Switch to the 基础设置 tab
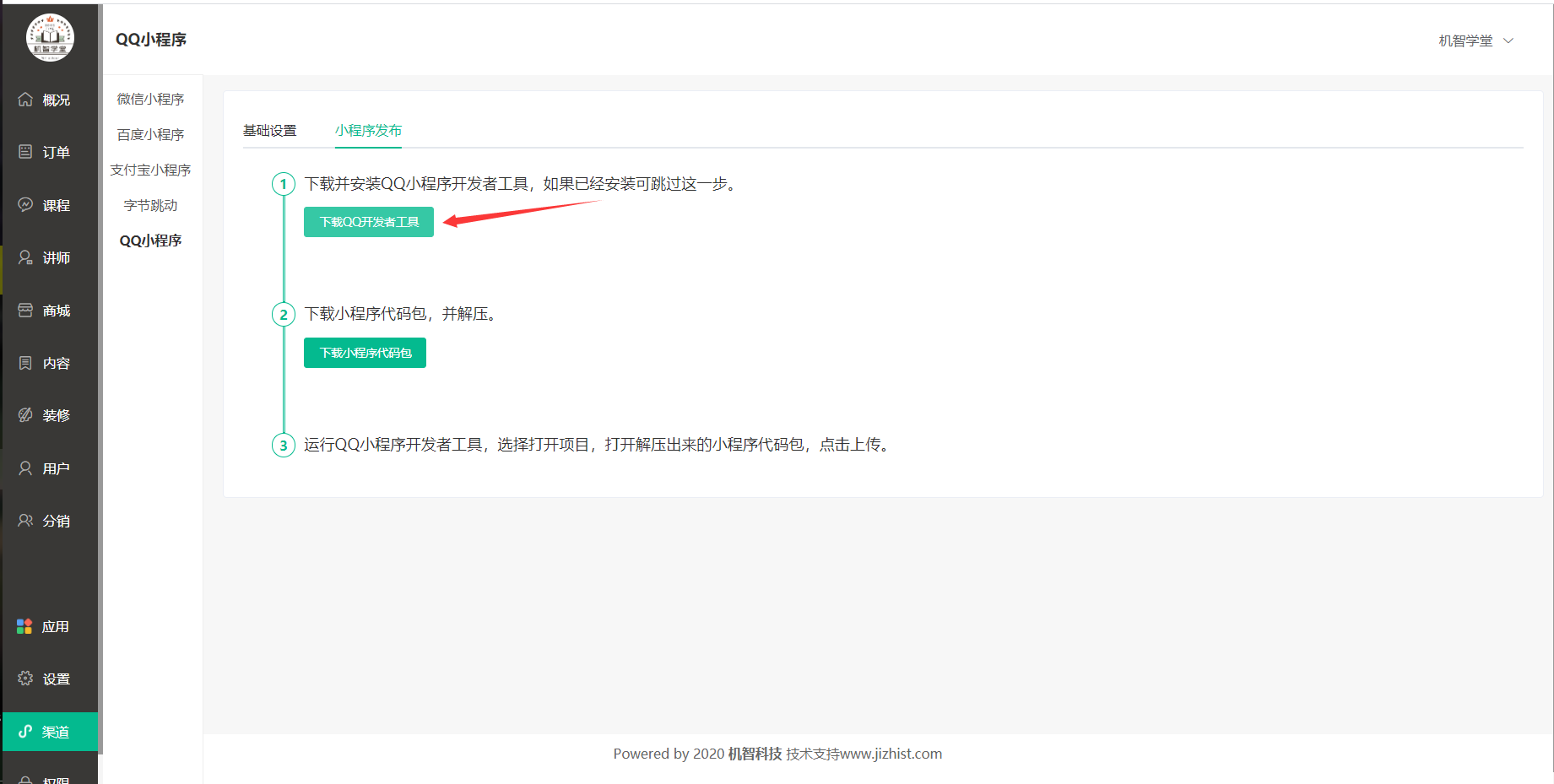Viewport: 1554px width, 784px height. pos(270,131)
